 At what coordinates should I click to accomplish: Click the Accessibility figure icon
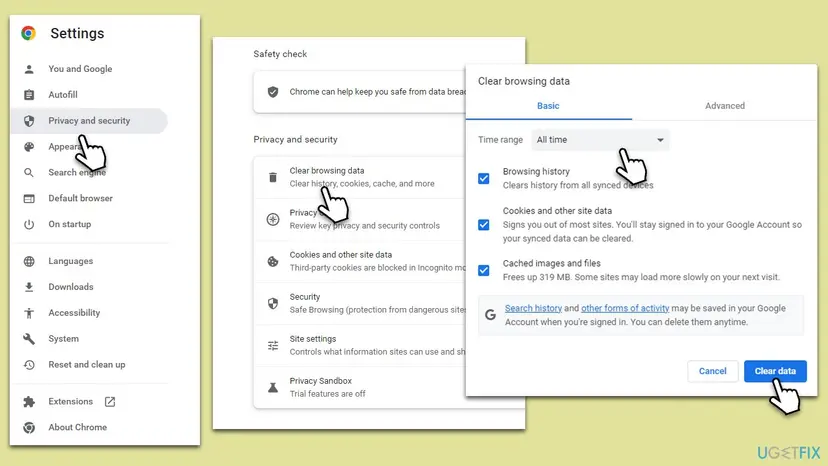[29, 313]
